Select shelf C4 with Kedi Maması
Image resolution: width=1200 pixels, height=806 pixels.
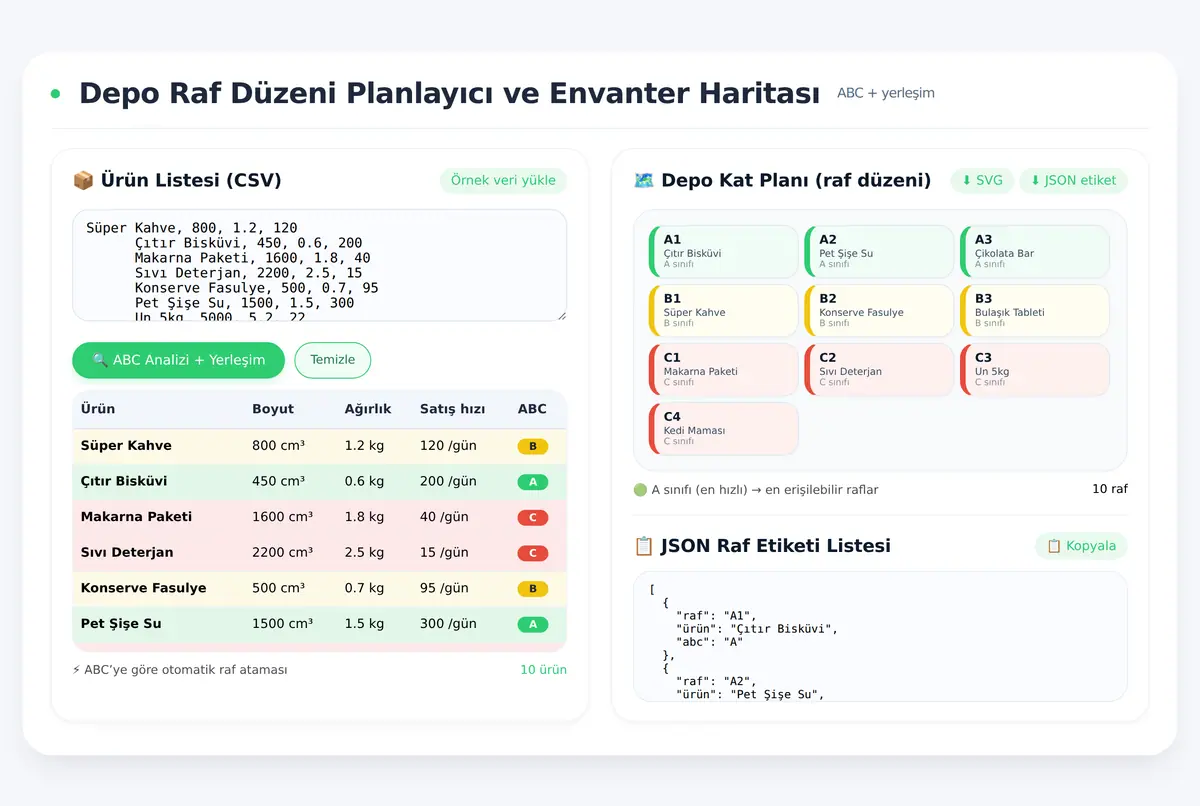click(724, 429)
